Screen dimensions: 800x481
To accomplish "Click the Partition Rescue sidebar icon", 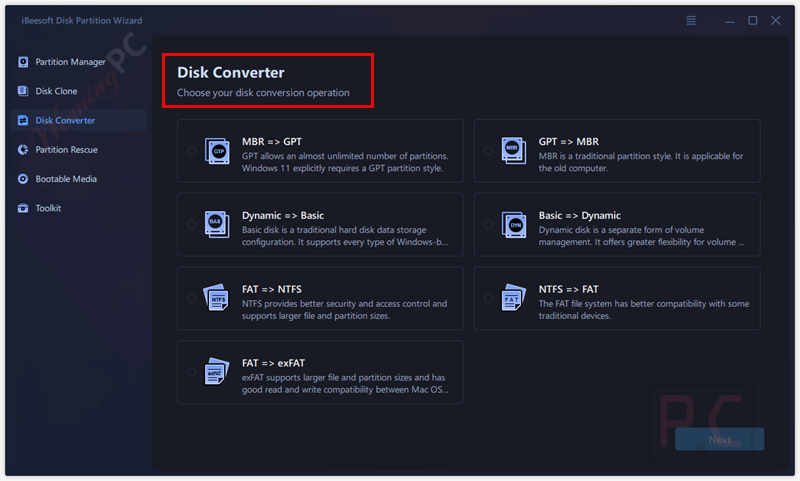I will pyautogui.click(x=23, y=149).
